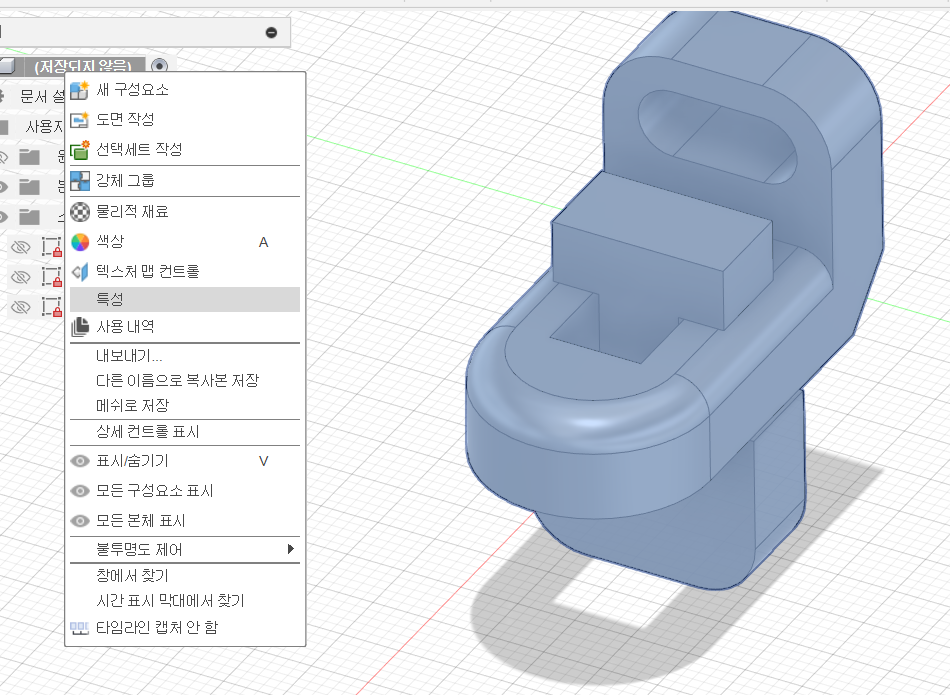Click the oval slot hole on the 3D model
Screen dimensions: 950x695
pyautogui.click(x=718, y=136)
